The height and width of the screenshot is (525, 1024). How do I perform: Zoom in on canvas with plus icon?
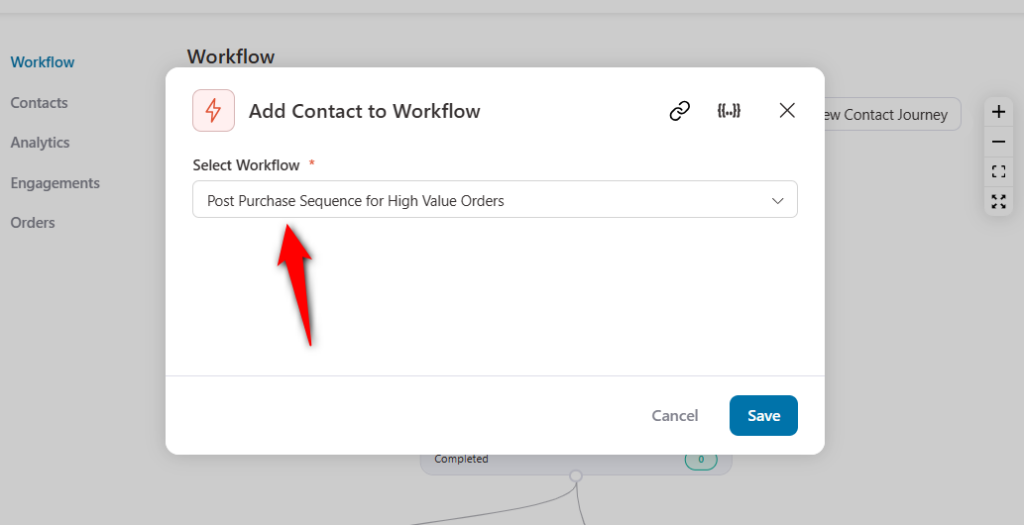998,112
